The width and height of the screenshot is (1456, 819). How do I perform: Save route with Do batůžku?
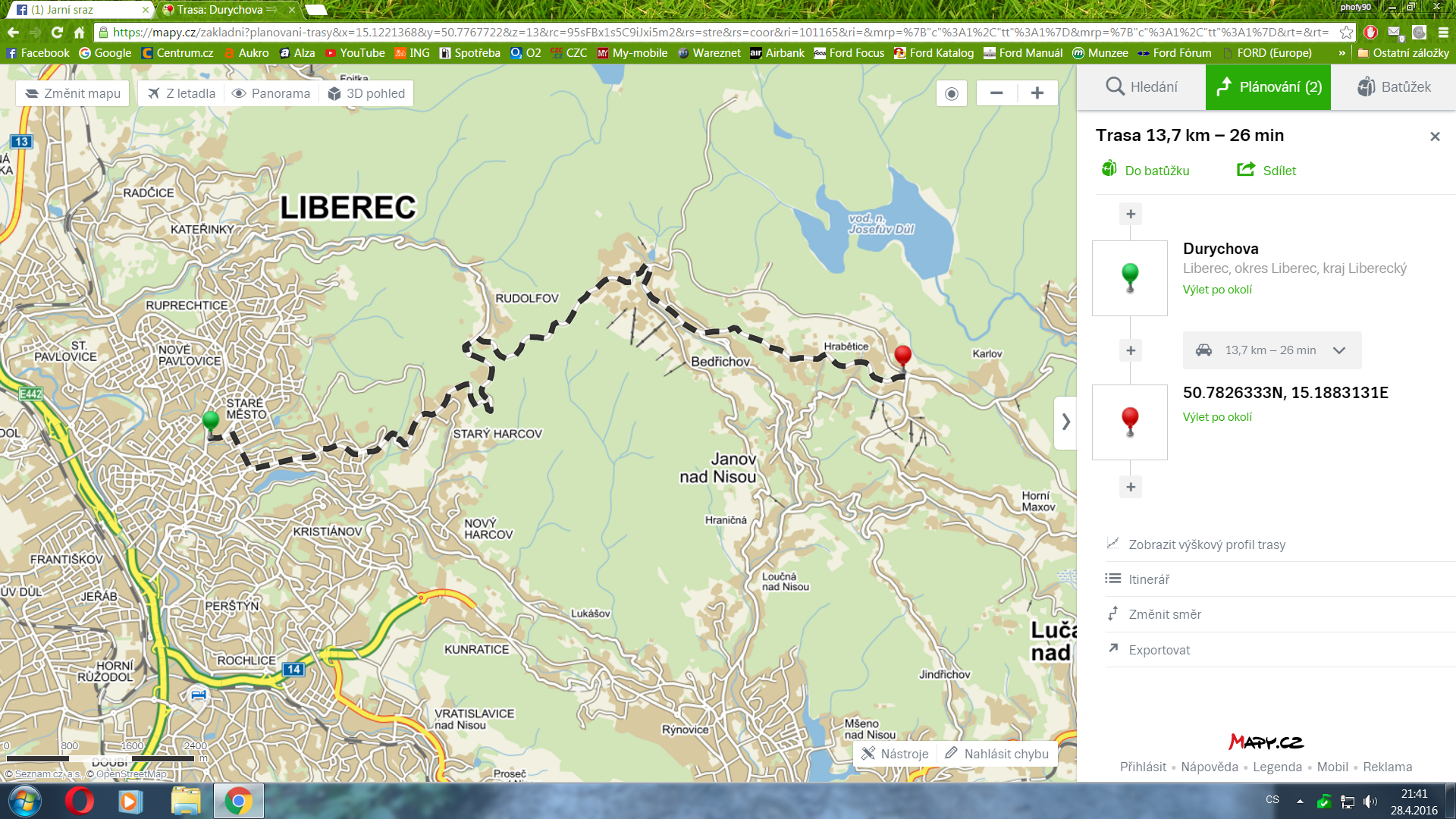point(1146,170)
